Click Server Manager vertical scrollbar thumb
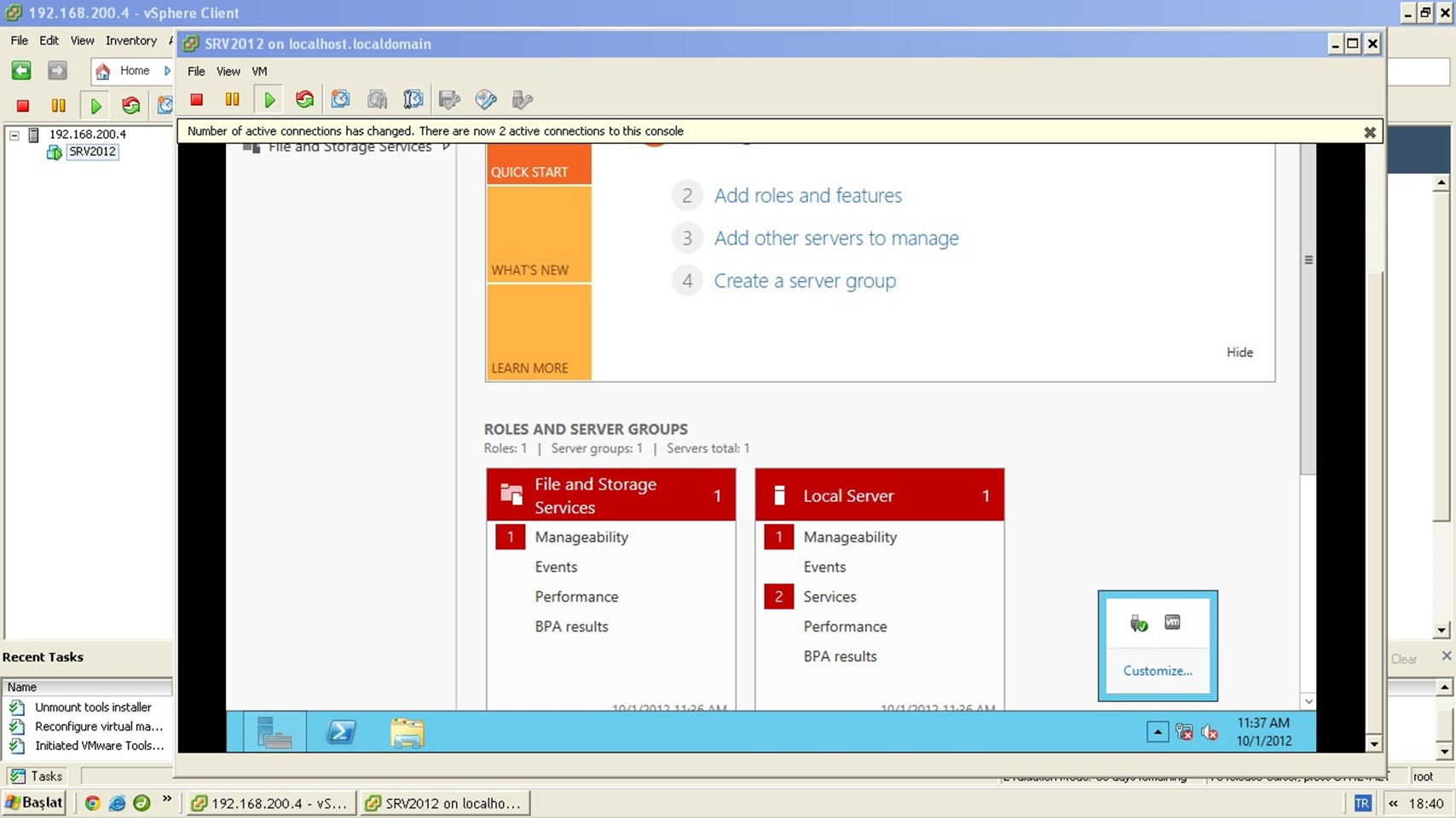 [1309, 308]
